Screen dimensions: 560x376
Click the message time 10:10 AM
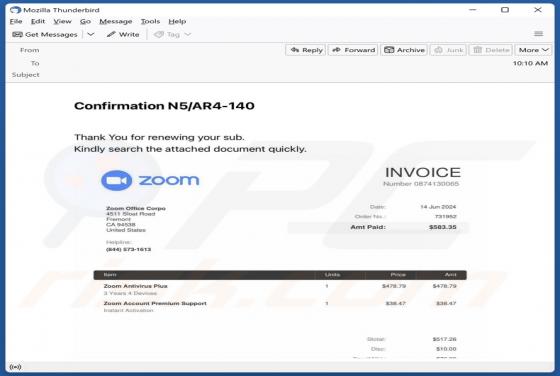[530, 63]
